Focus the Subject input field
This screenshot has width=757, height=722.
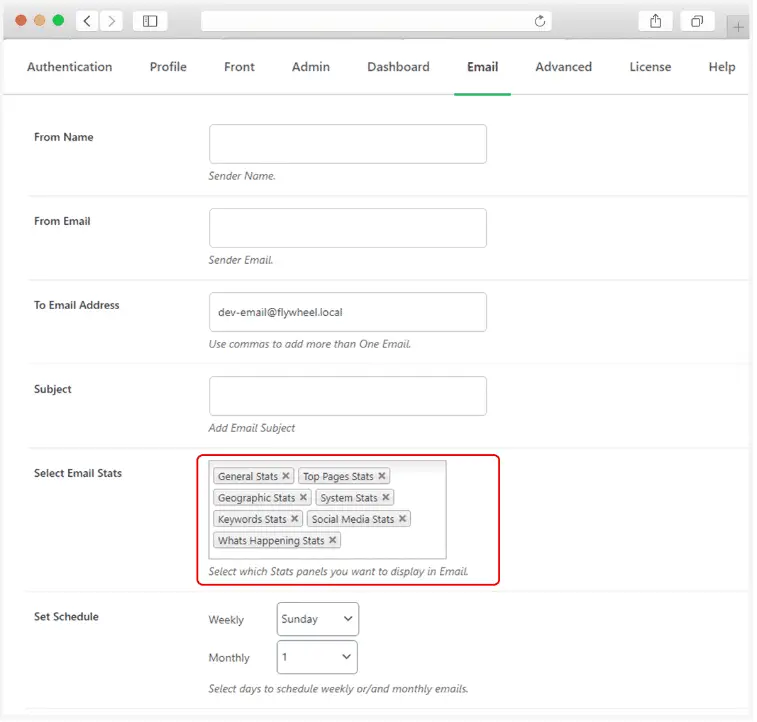(x=348, y=396)
